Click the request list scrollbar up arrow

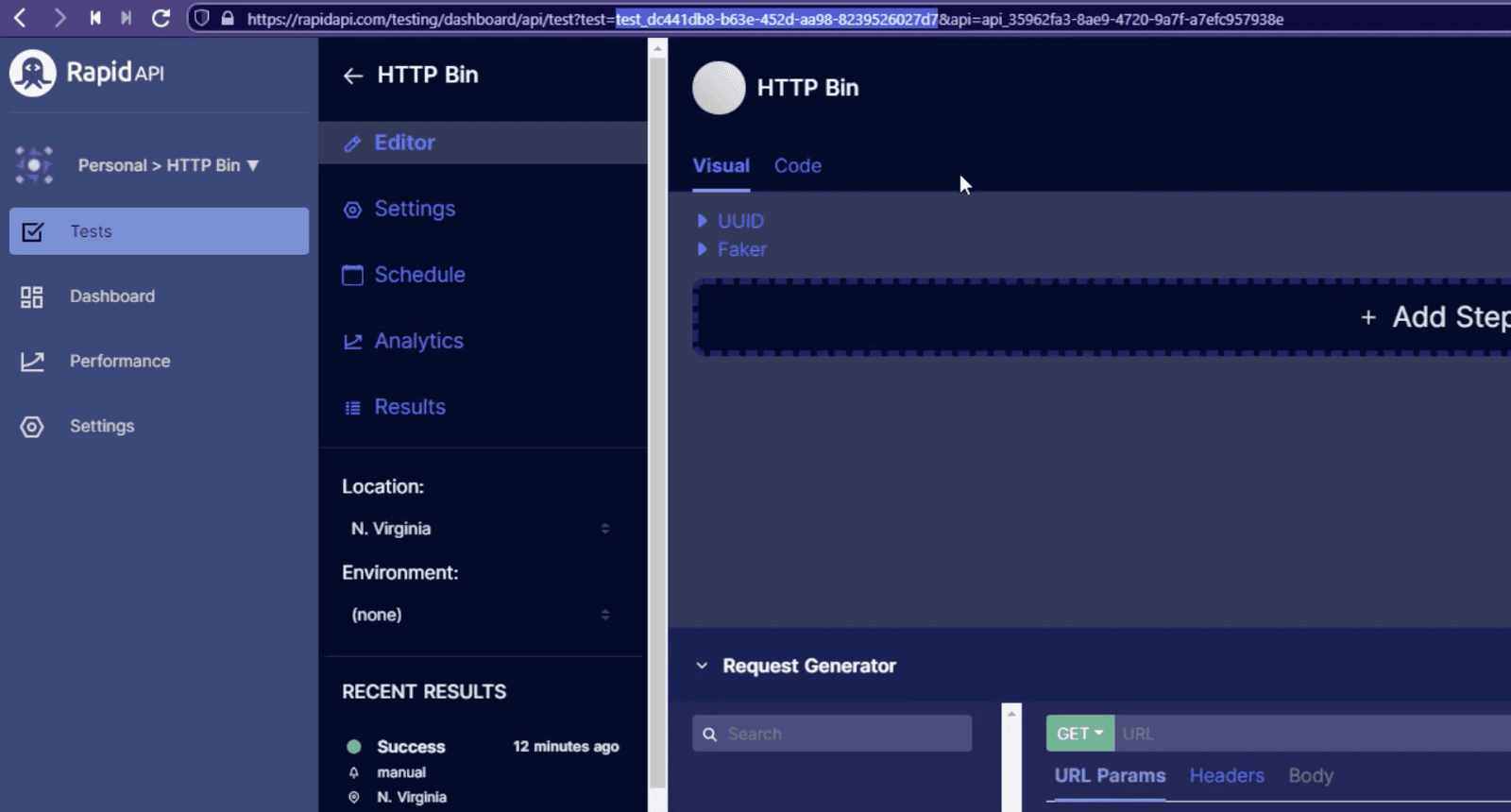tap(1011, 713)
